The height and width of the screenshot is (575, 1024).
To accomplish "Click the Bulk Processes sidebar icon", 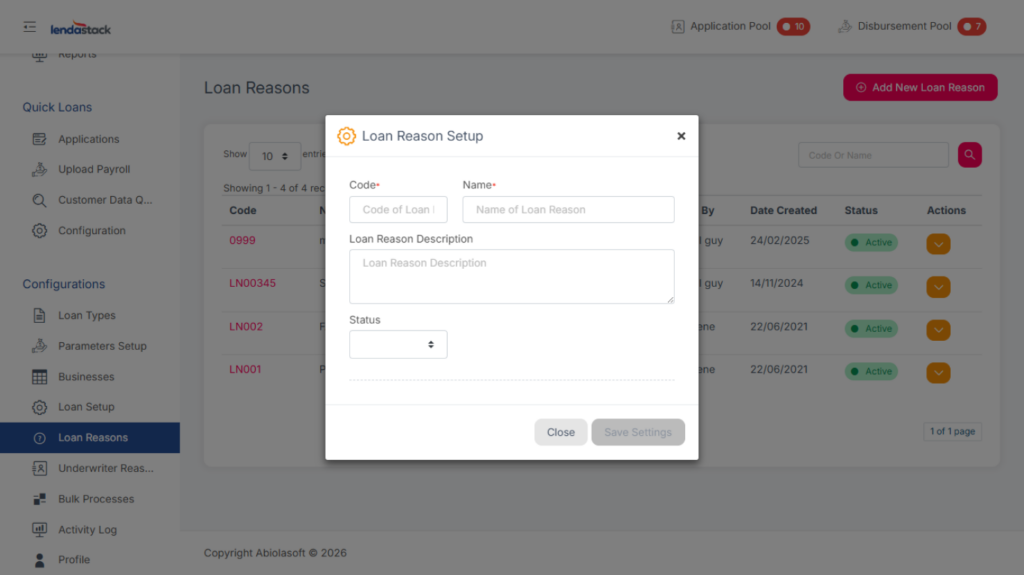I will click(x=40, y=499).
